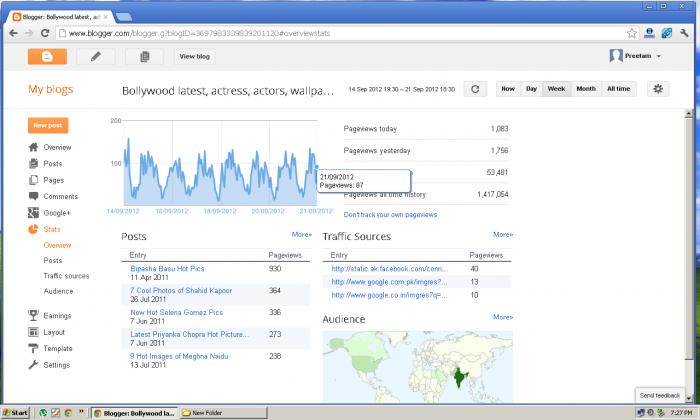
Task: Open the Chrome wrench menu icon
Action: [x=684, y=33]
